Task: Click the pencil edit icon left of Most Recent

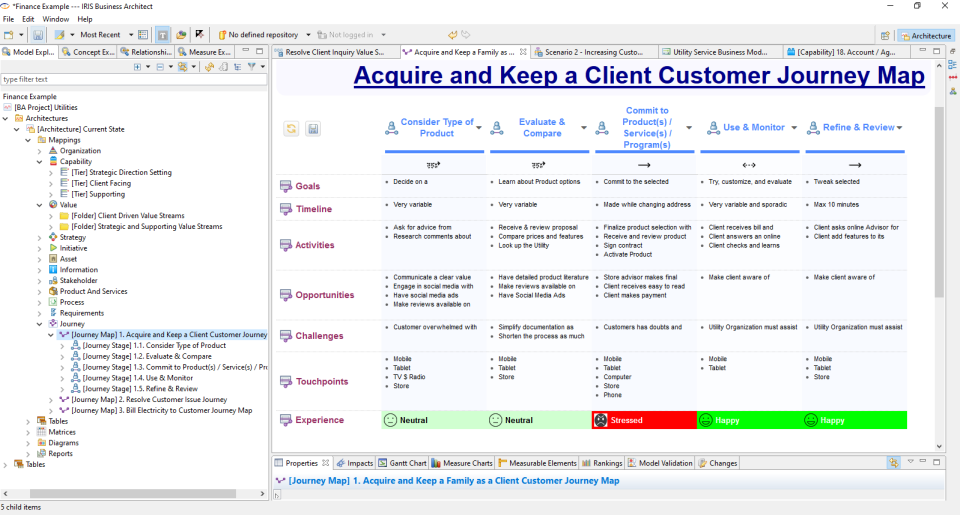Action: [59, 35]
